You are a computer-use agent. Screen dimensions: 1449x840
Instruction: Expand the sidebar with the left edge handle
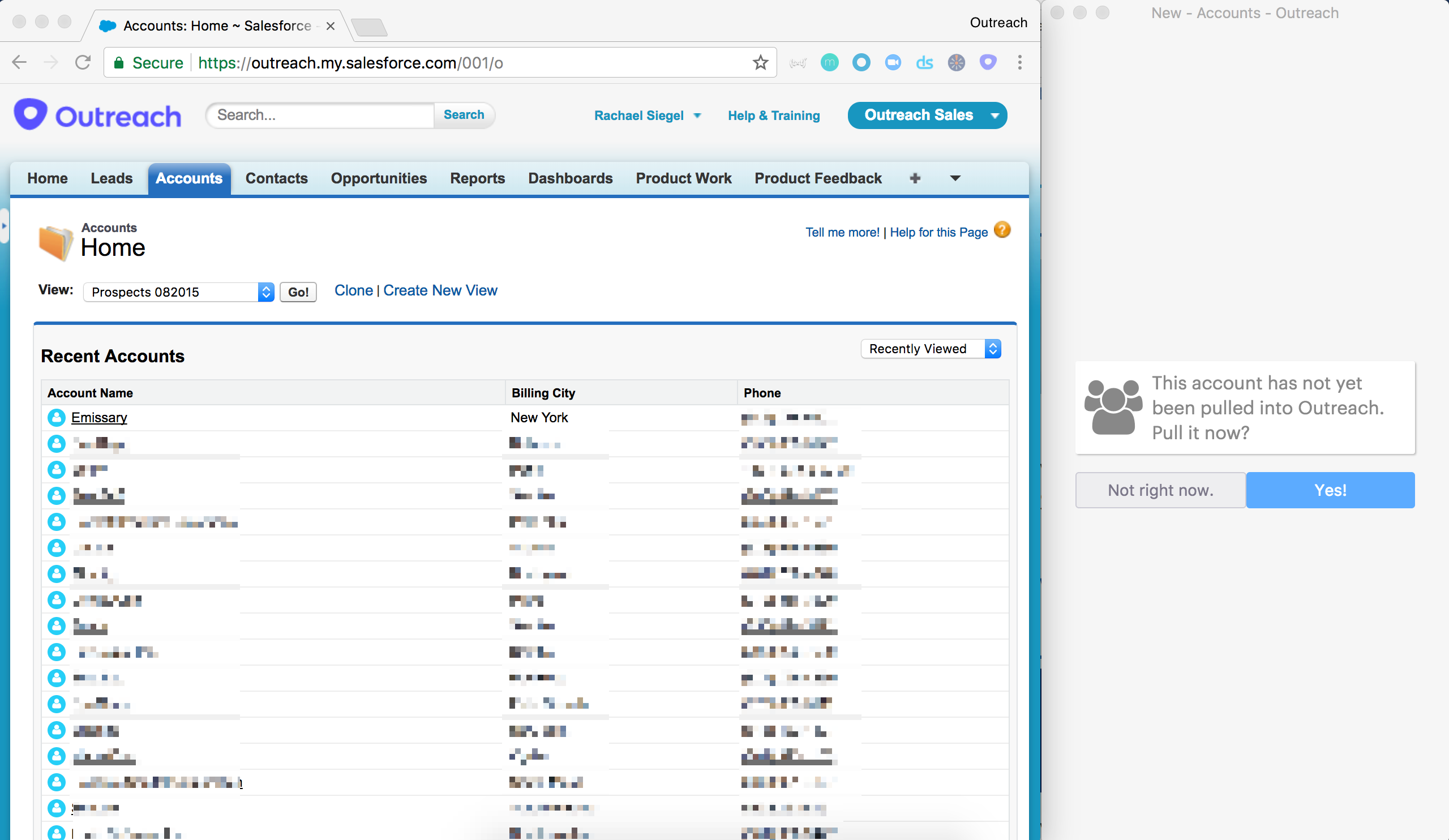tap(3, 226)
